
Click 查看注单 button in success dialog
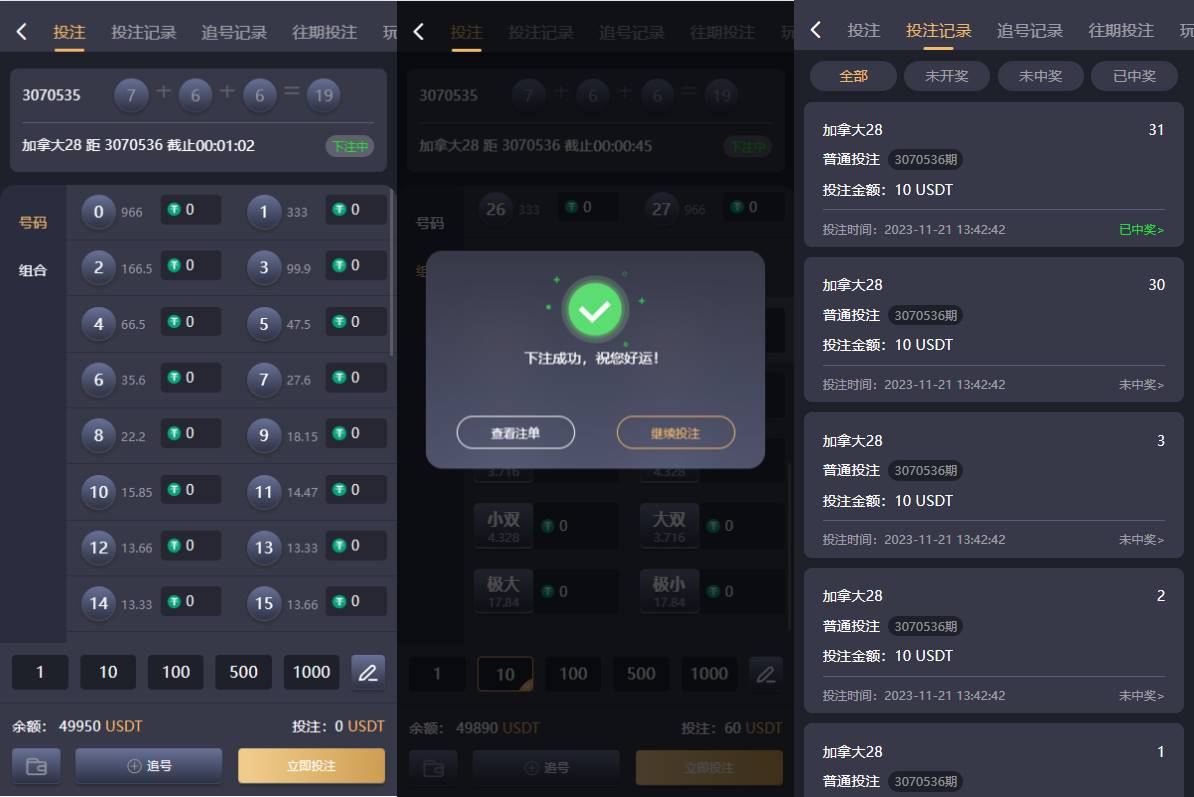click(516, 432)
